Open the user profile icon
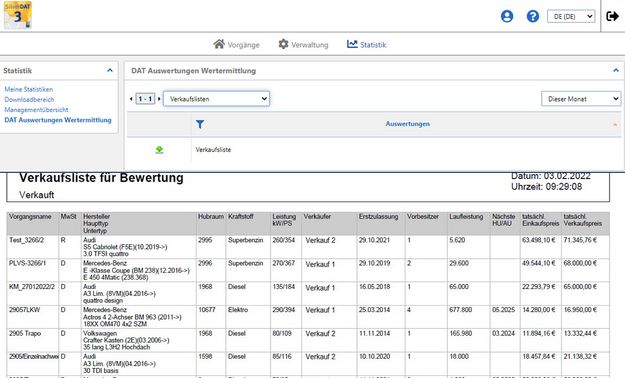The height and width of the screenshot is (378, 625). coord(507,16)
